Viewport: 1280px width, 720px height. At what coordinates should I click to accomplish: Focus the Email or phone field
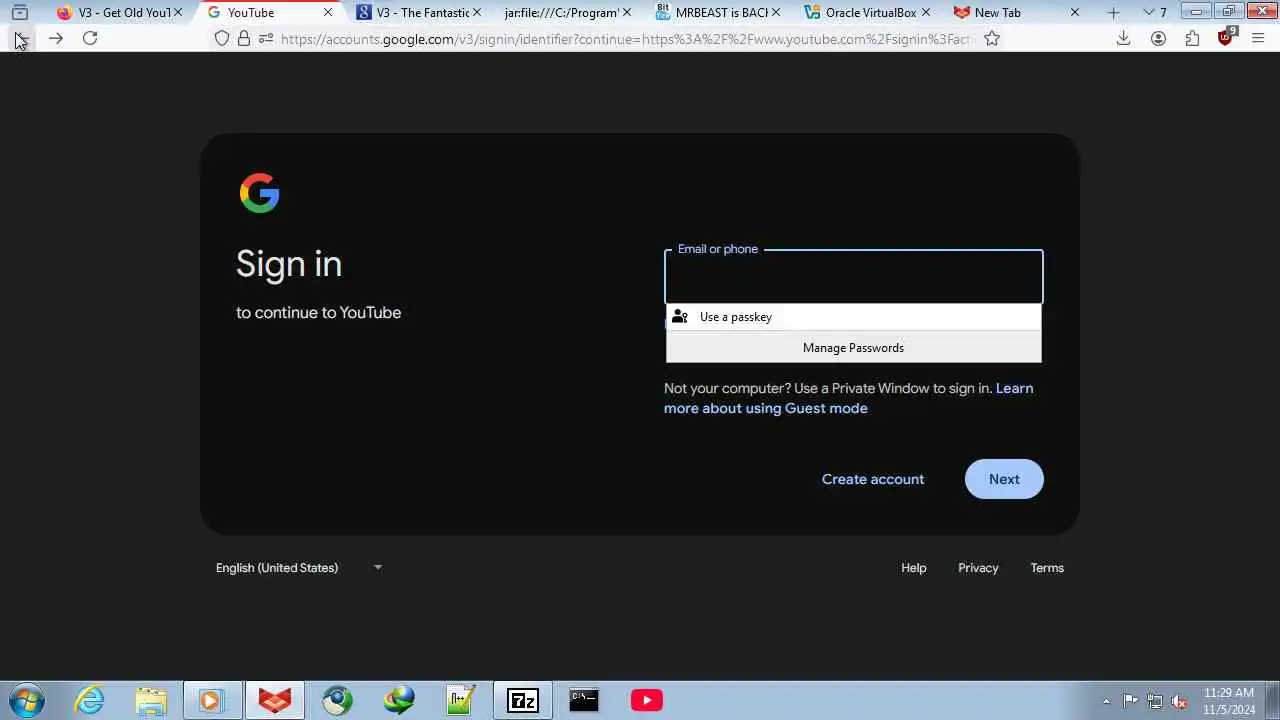click(x=854, y=277)
